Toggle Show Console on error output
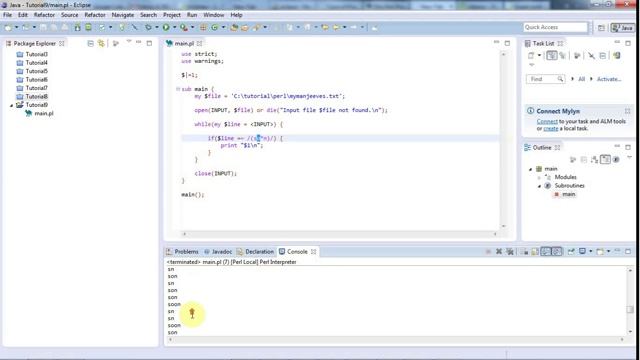640x360 pixels. (557, 251)
